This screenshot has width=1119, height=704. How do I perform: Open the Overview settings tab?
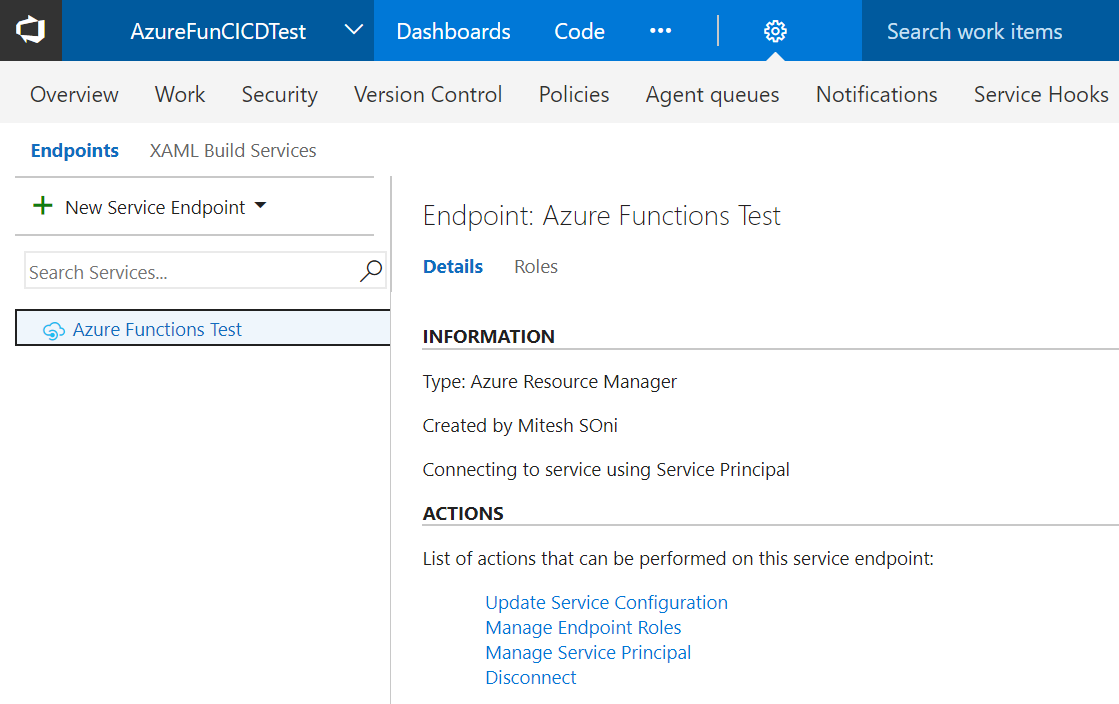(x=74, y=94)
